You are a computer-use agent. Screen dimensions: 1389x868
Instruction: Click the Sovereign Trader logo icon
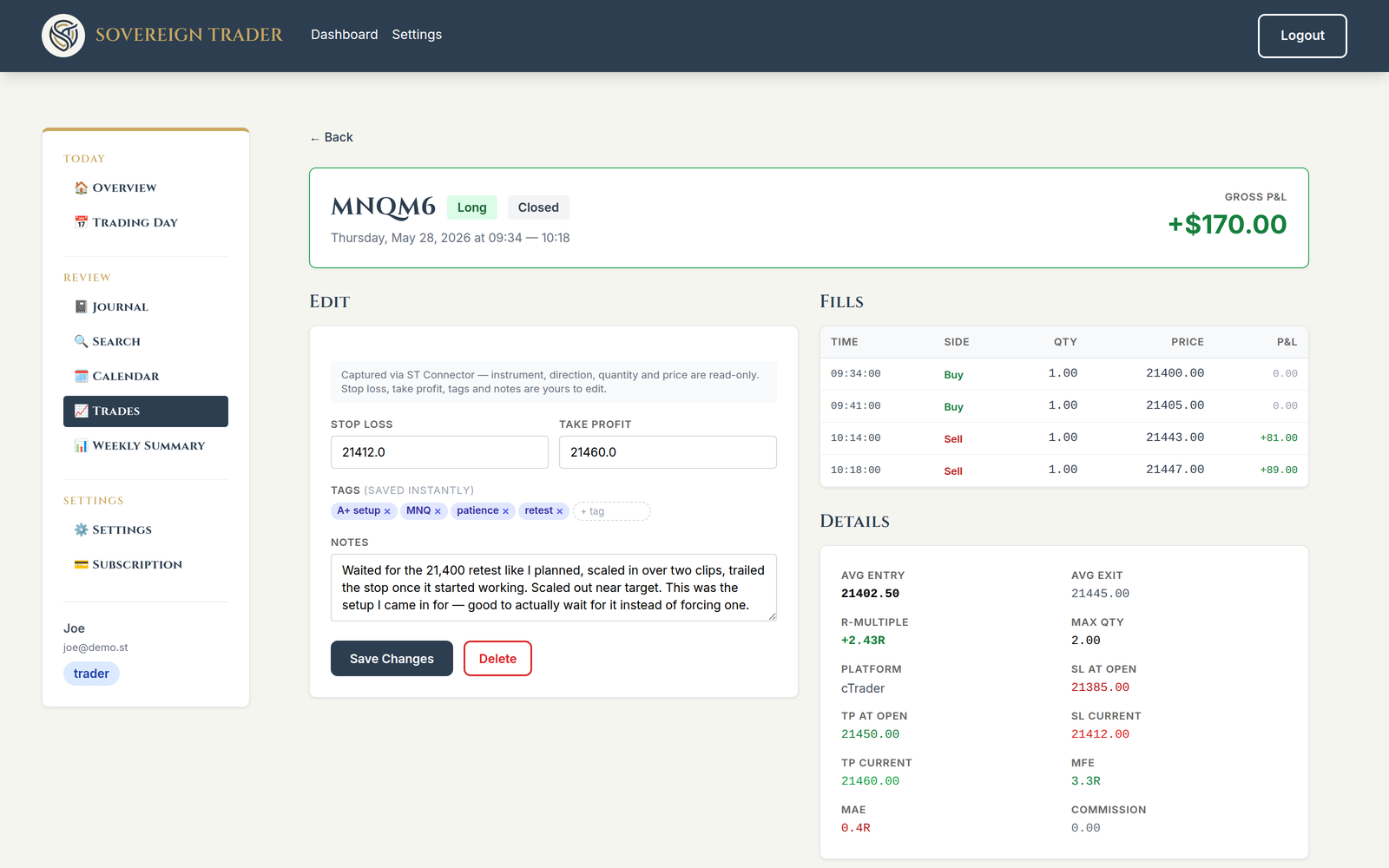63,36
